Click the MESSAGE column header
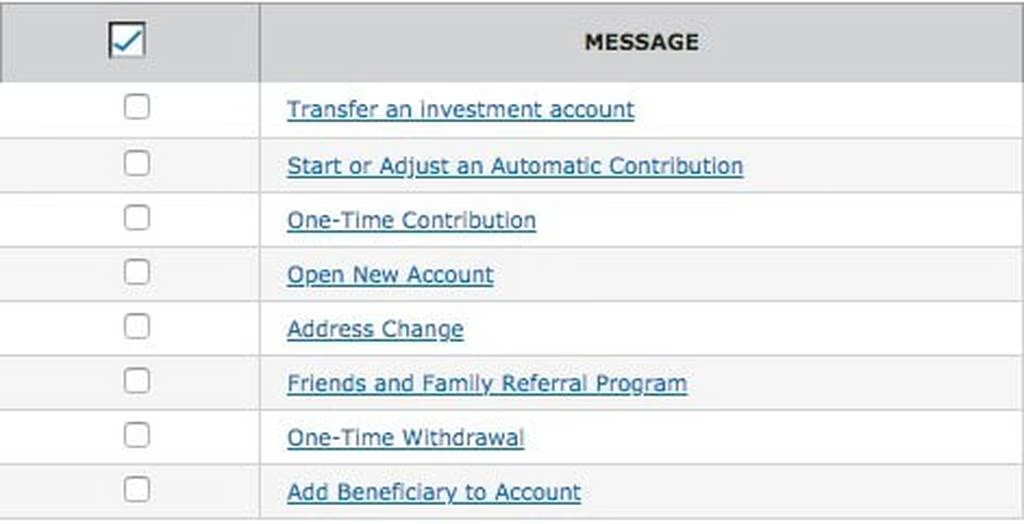1024x524 pixels. tap(641, 42)
